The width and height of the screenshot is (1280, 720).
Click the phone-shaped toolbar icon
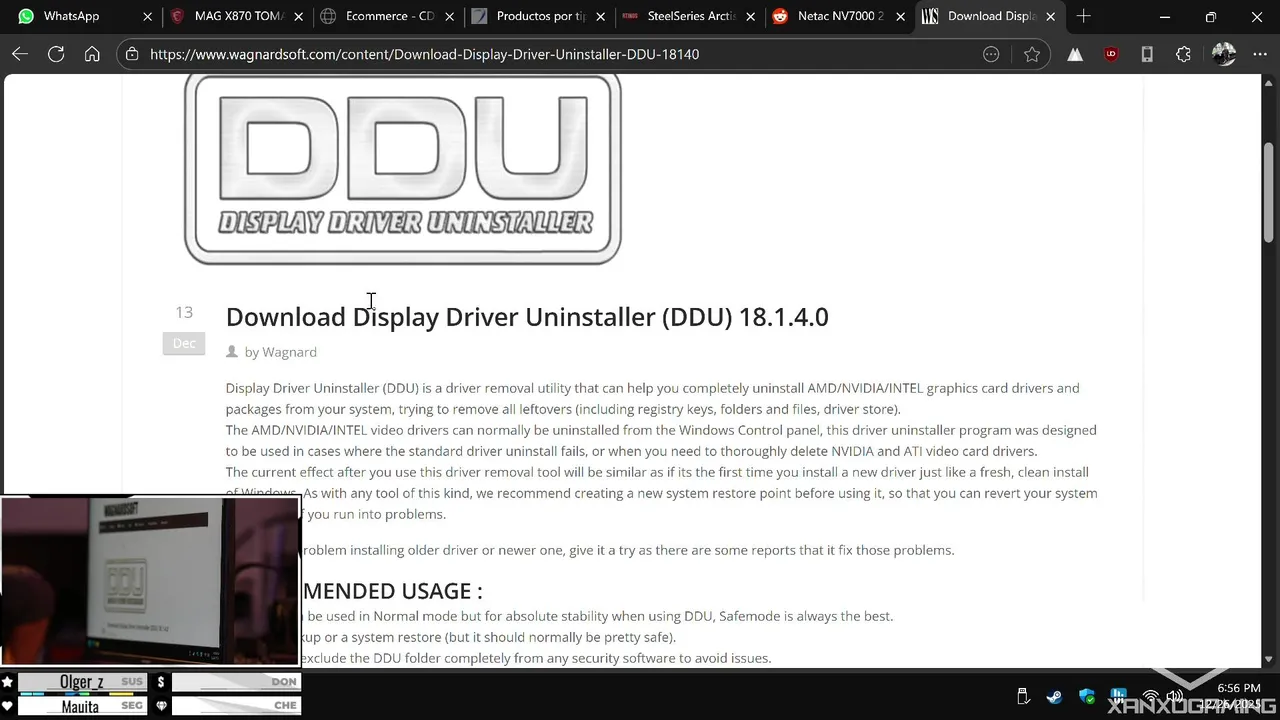coord(1147,54)
